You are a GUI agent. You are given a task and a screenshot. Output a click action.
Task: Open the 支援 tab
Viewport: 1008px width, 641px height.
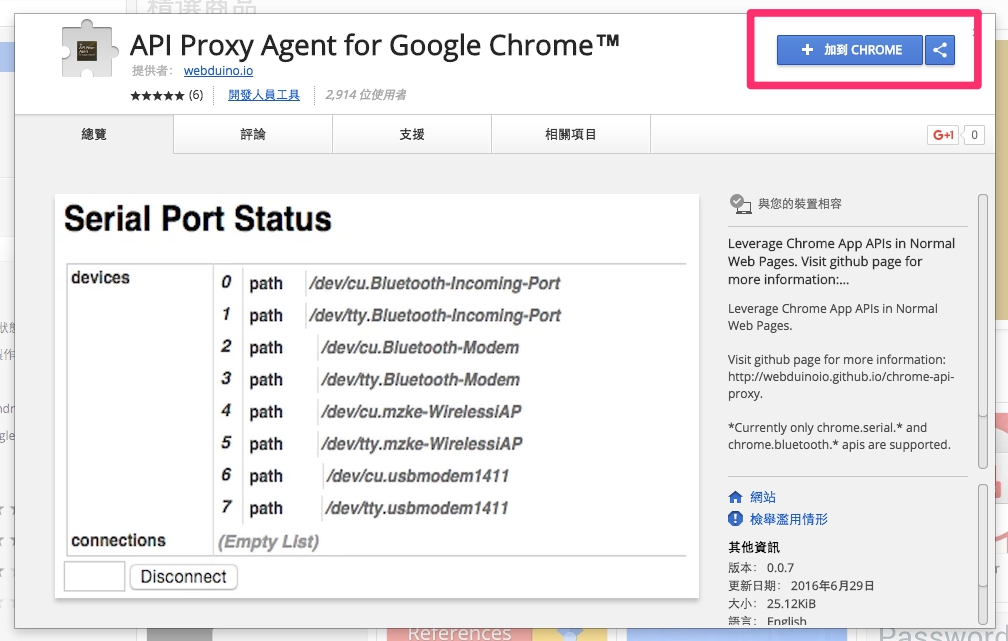[412, 134]
